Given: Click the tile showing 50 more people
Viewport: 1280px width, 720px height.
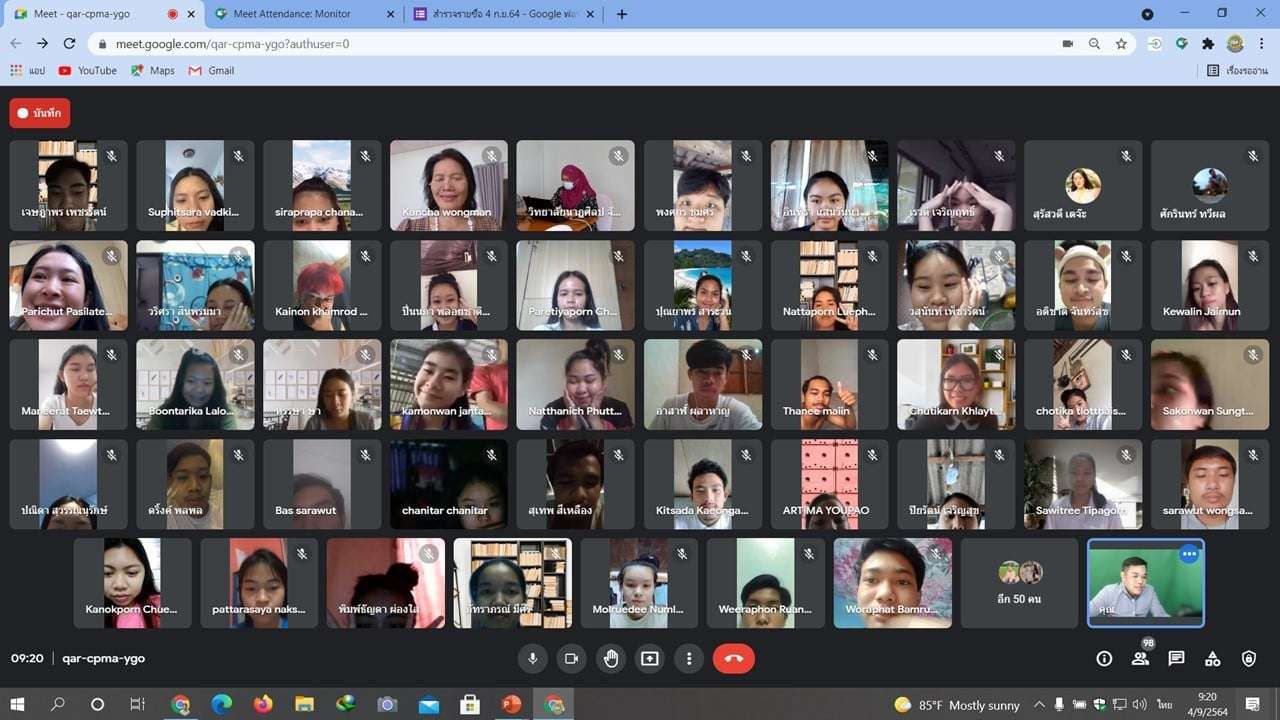Looking at the screenshot, I should pos(1020,583).
